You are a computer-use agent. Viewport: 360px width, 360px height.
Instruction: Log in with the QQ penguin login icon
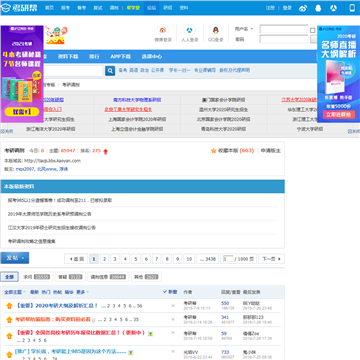pos(216,30)
